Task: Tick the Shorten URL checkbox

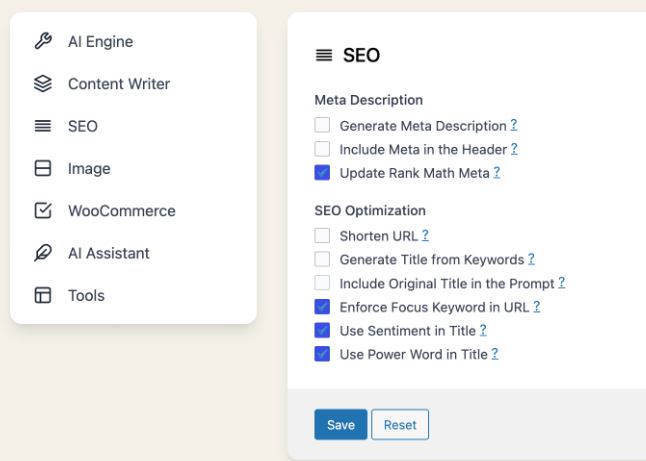Action: (322, 236)
